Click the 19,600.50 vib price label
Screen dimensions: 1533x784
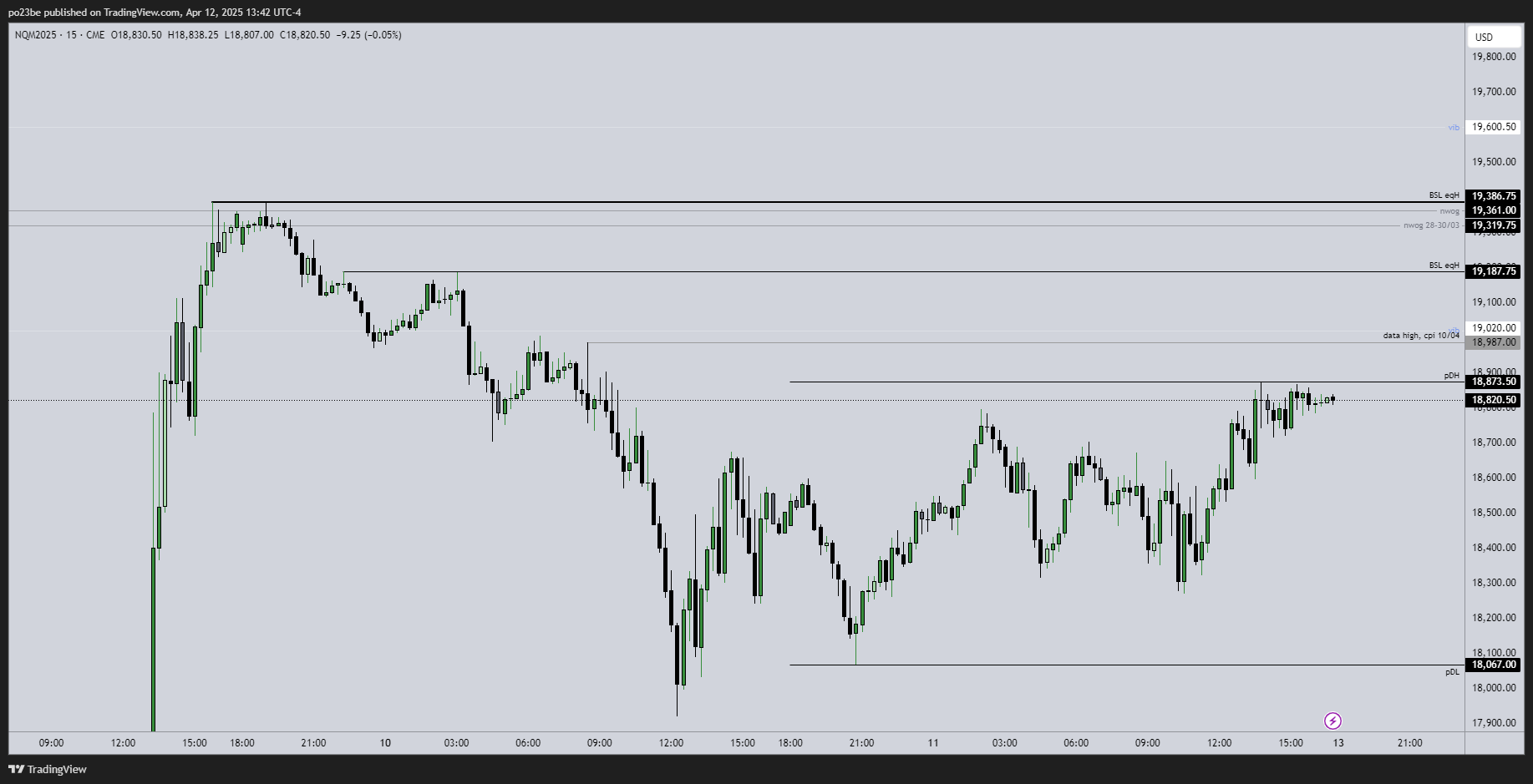pos(1493,127)
